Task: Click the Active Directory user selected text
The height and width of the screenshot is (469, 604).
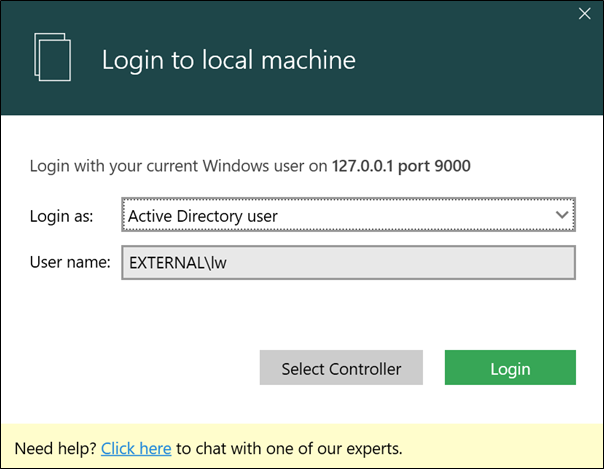Action: tap(203, 216)
